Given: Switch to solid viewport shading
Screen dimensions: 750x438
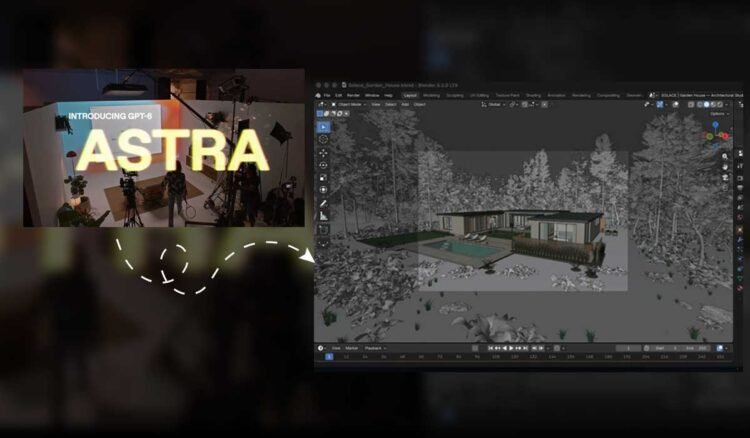Looking at the screenshot, I should [x=706, y=104].
